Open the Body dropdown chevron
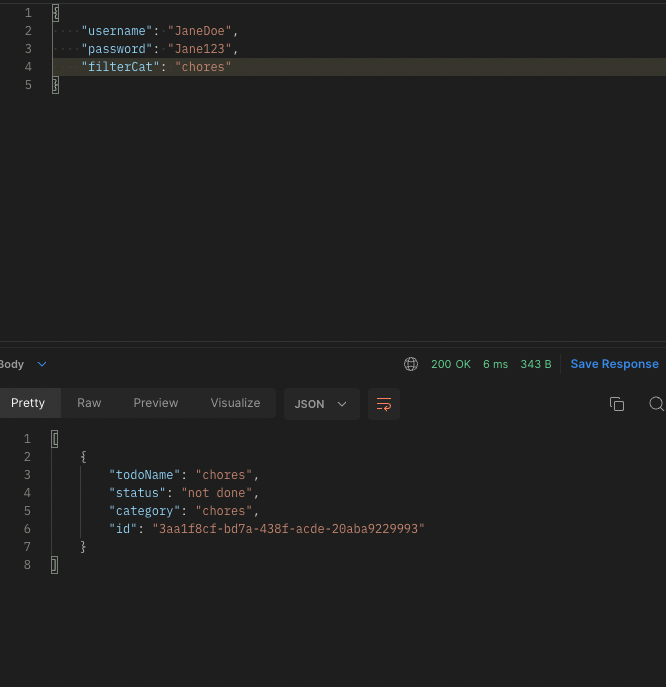 click(x=42, y=364)
